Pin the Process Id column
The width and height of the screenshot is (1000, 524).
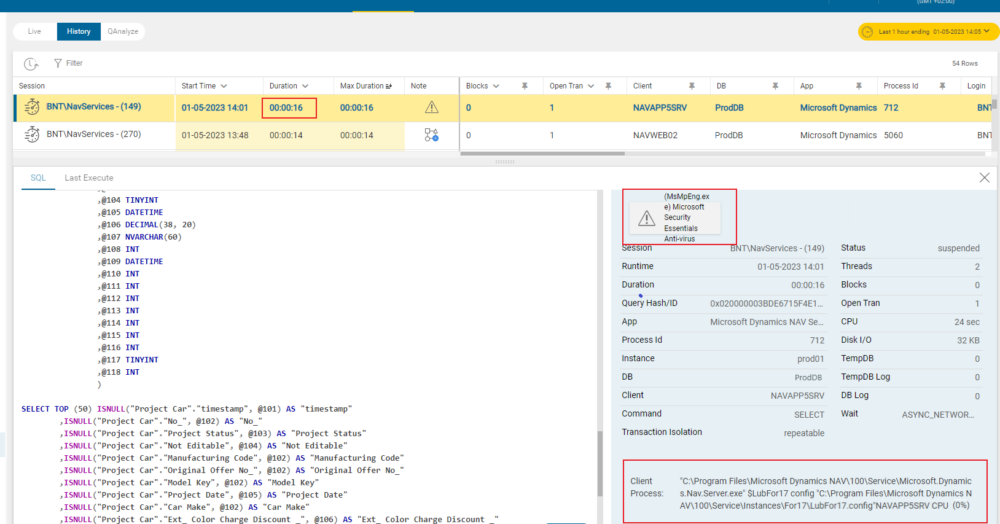click(x=942, y=85)
